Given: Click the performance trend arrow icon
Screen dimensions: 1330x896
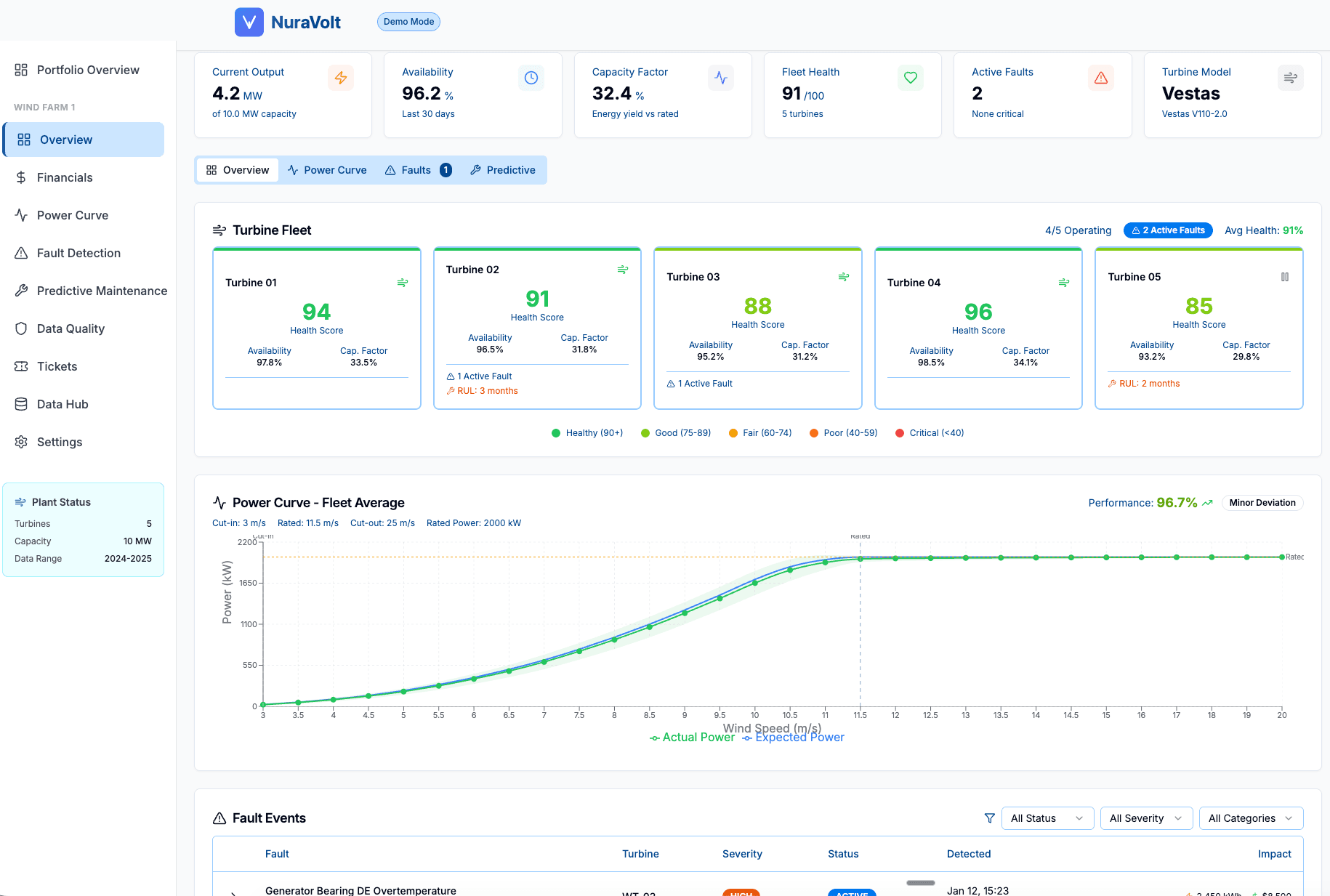Looking at the screenshot, I should click(1207, 503).
